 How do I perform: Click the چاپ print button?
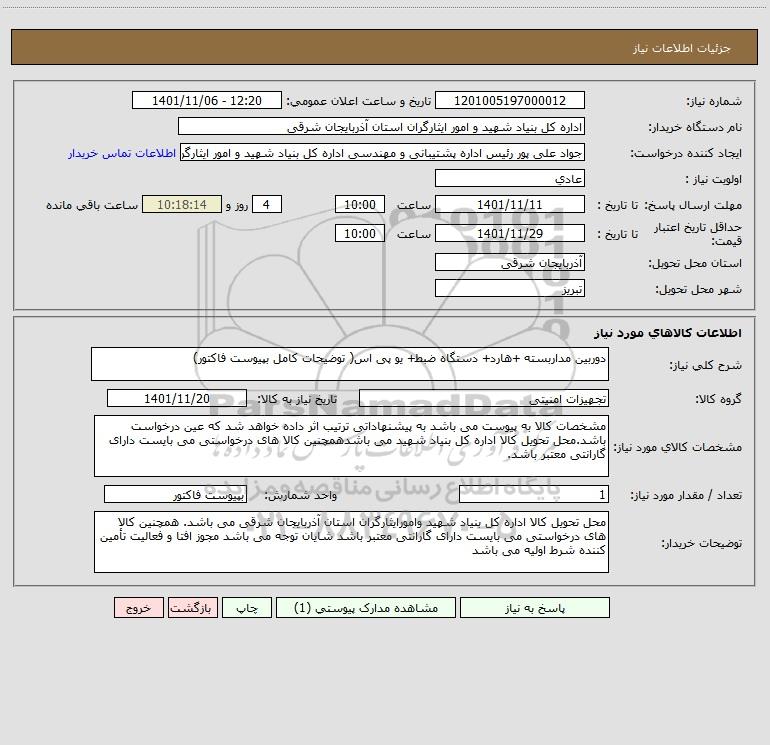[x=247, y=608]
